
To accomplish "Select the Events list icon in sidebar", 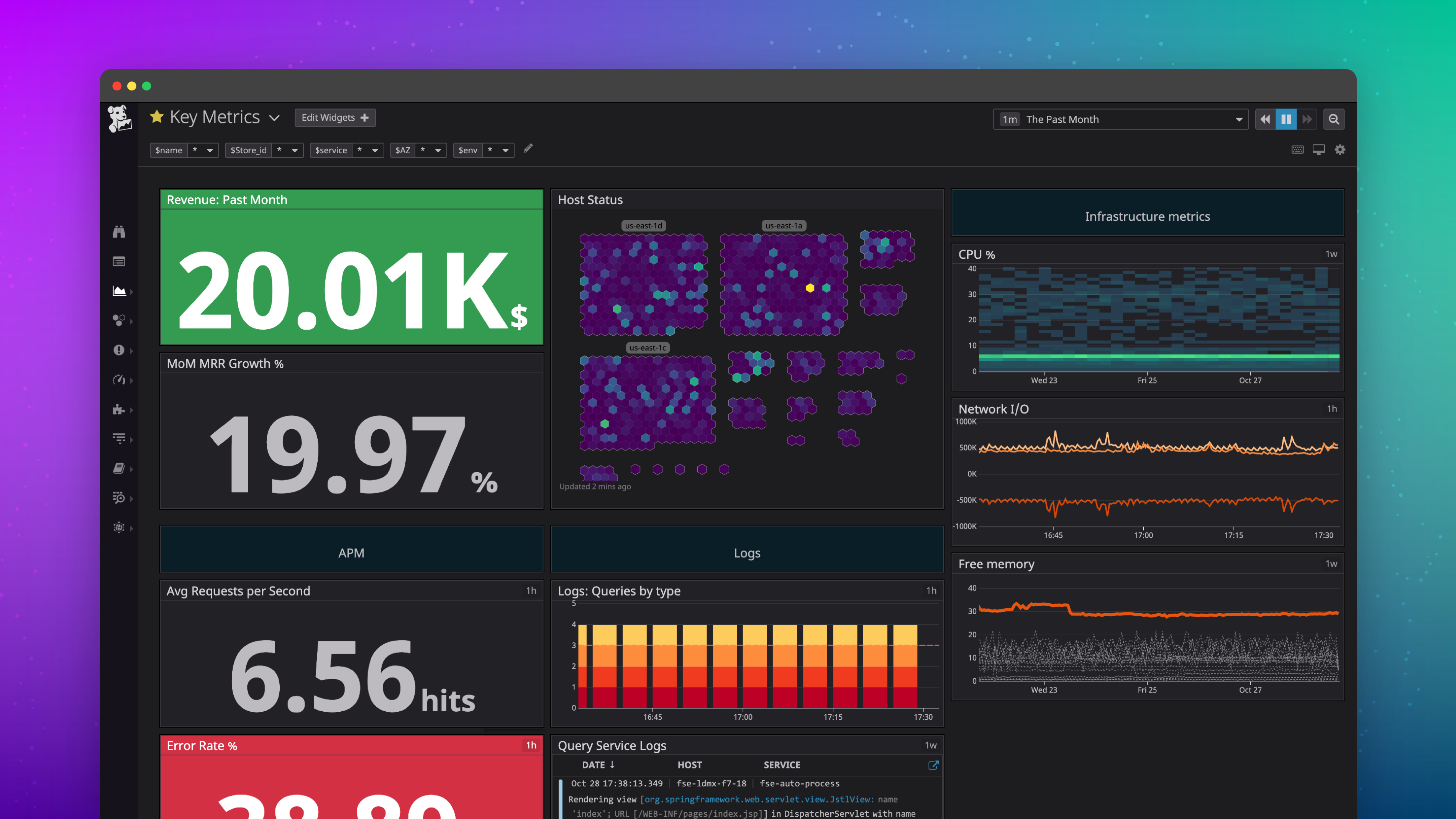I will point(119,261).
